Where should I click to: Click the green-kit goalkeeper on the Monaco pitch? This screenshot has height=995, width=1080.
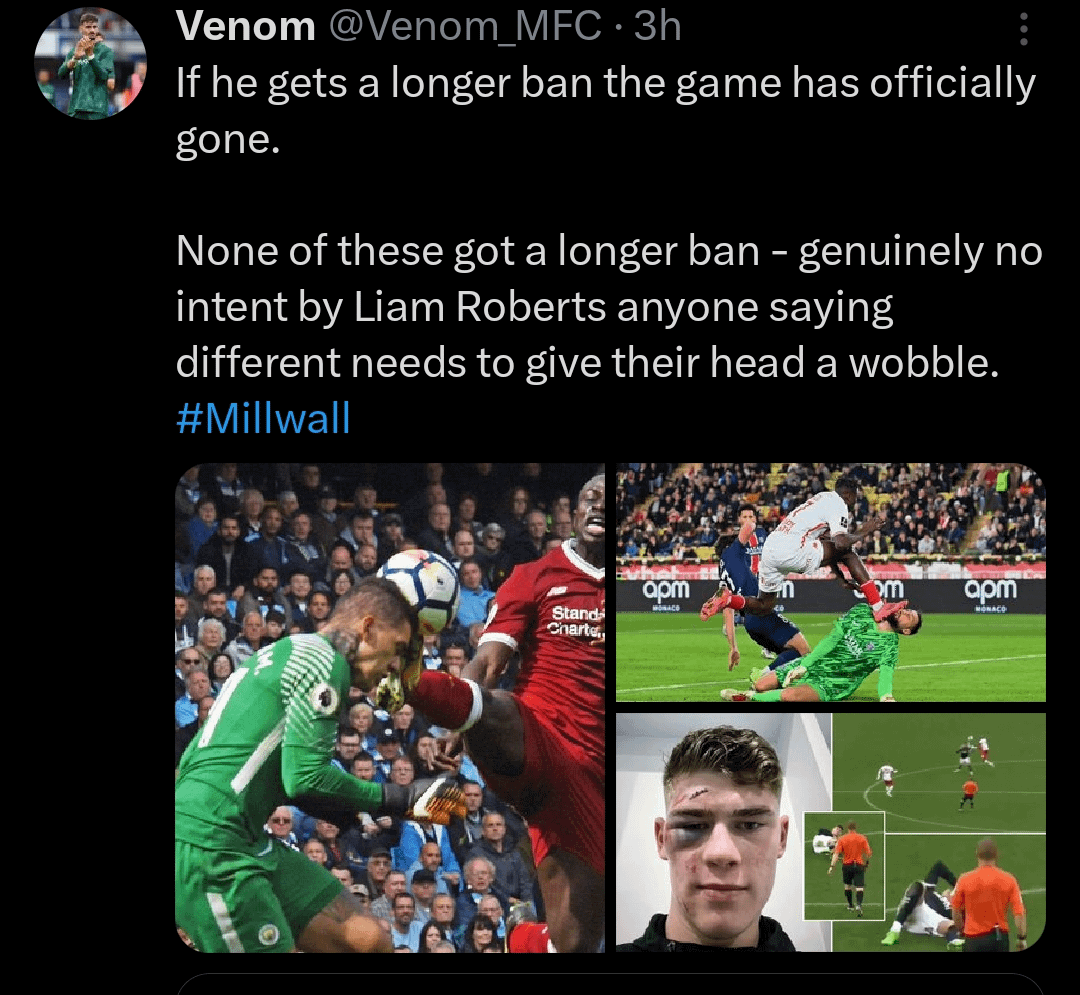click(x=840, y=651)
